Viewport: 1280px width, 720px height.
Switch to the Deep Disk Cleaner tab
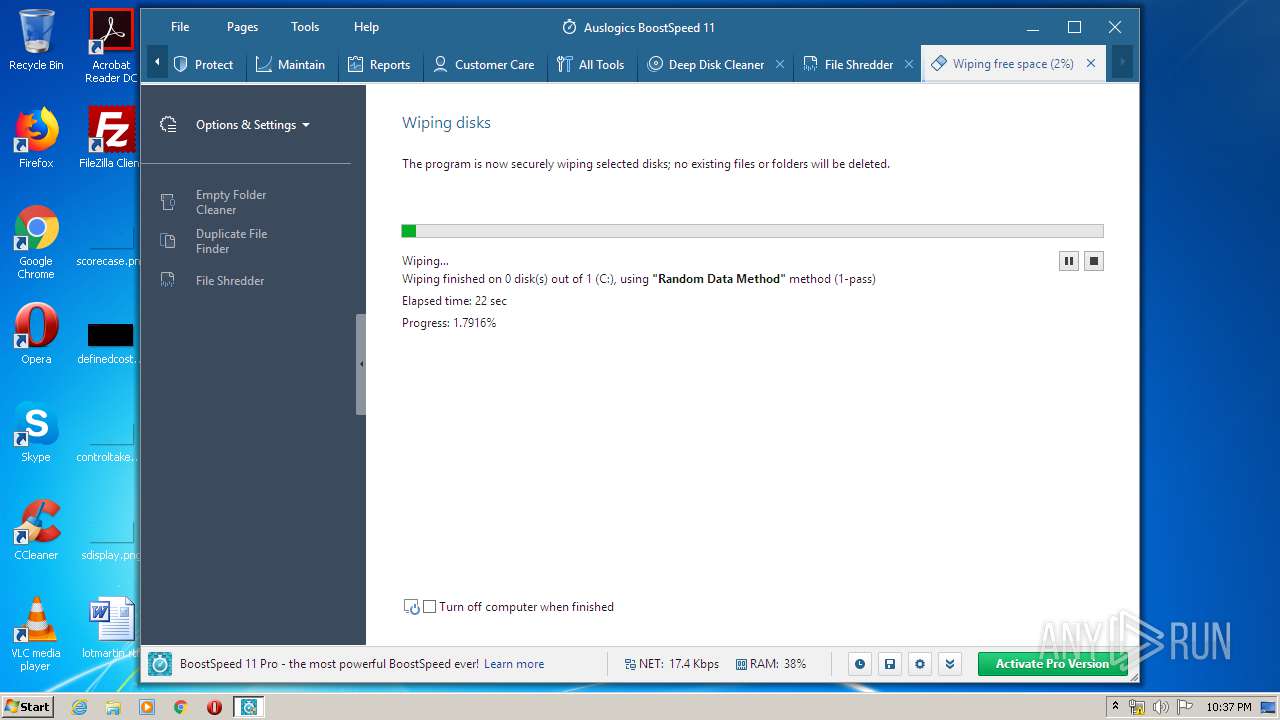coord(706,64)
